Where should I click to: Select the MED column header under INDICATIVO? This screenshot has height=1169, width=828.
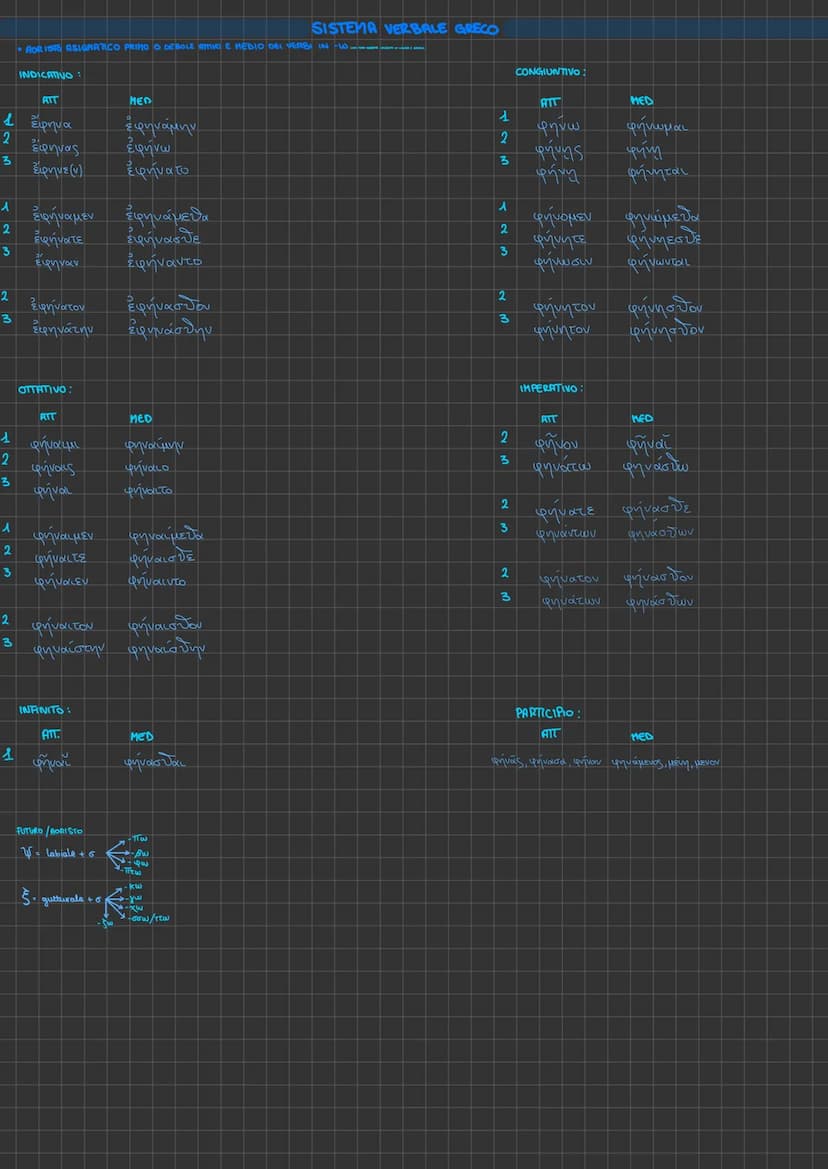click(x=140, y=101)
